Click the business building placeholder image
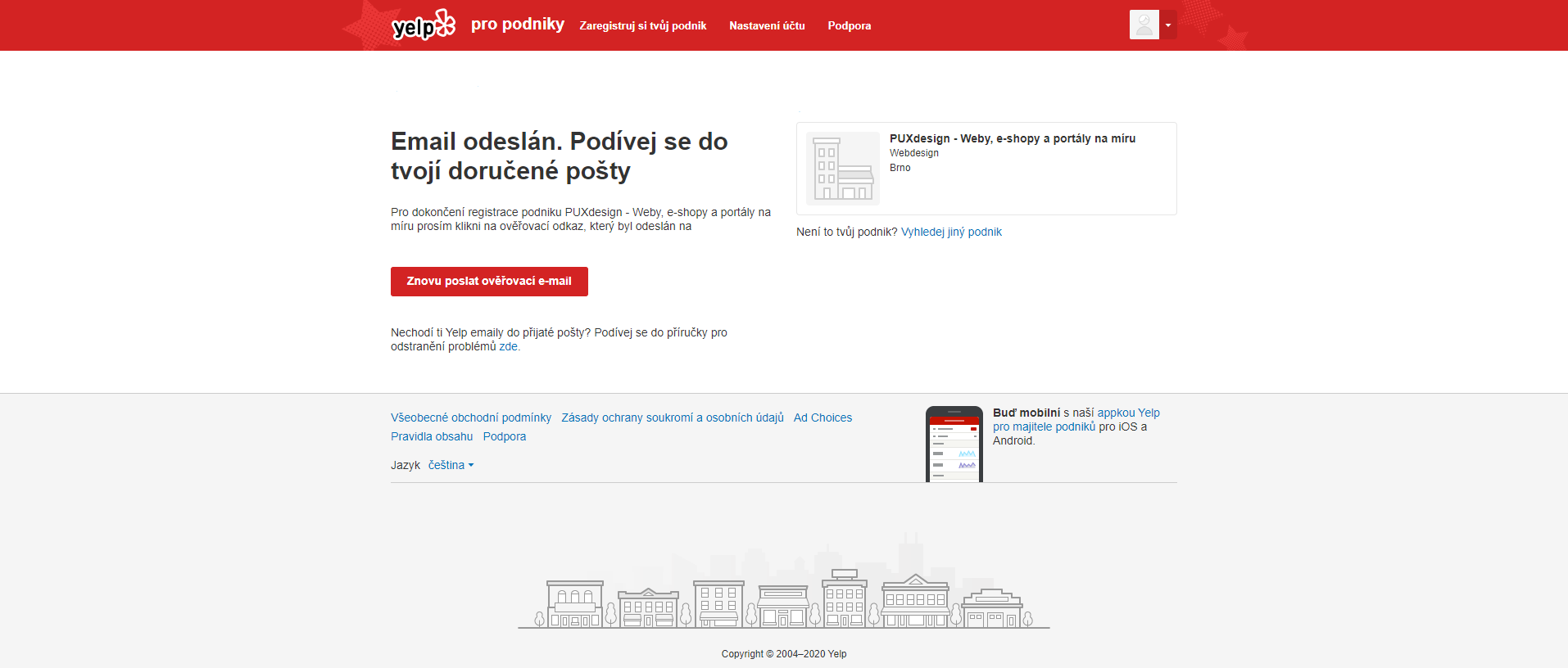Viewport: 1568px width, 668px height. point(842,169)
